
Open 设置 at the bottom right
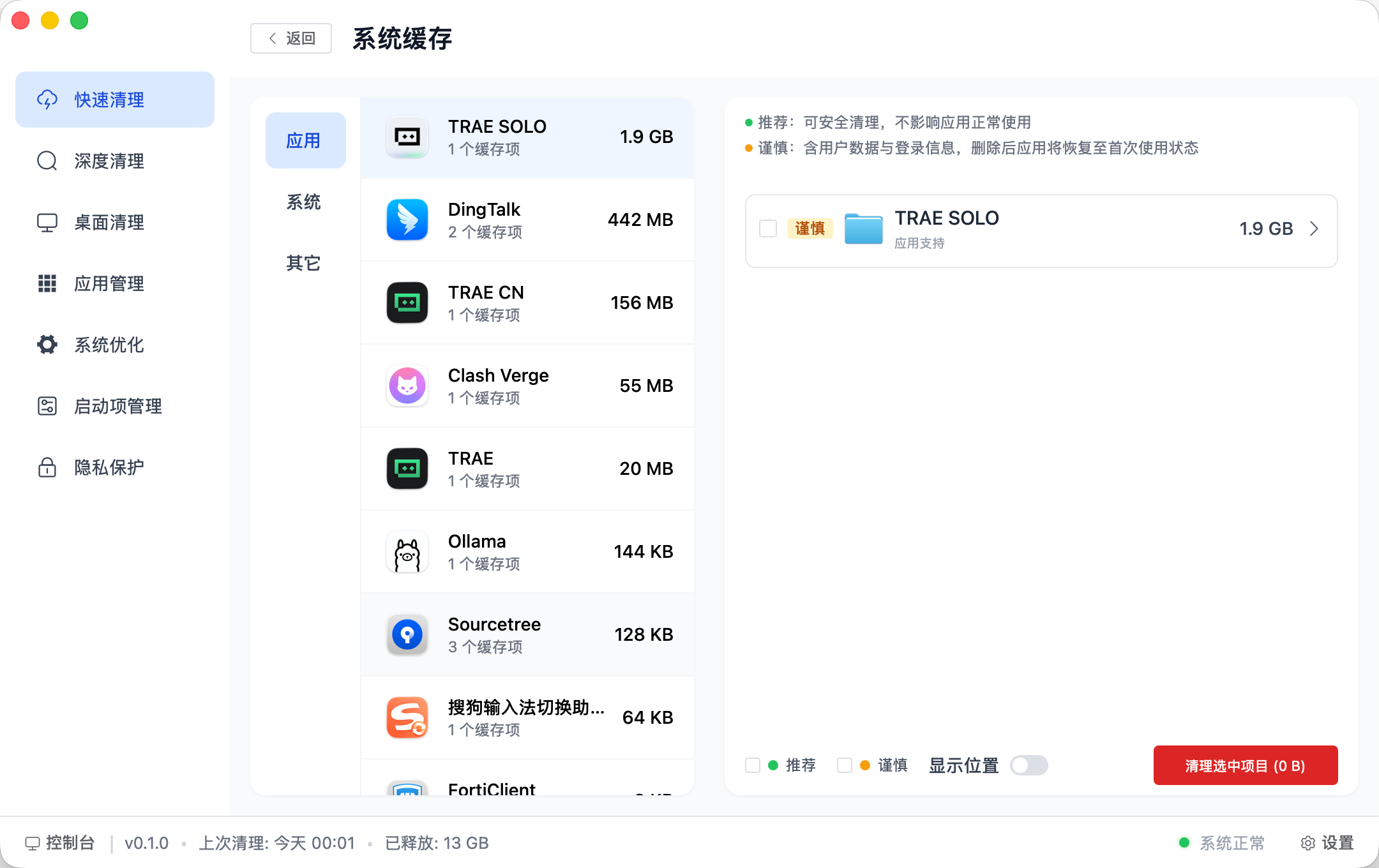[x=1327, y=843]
